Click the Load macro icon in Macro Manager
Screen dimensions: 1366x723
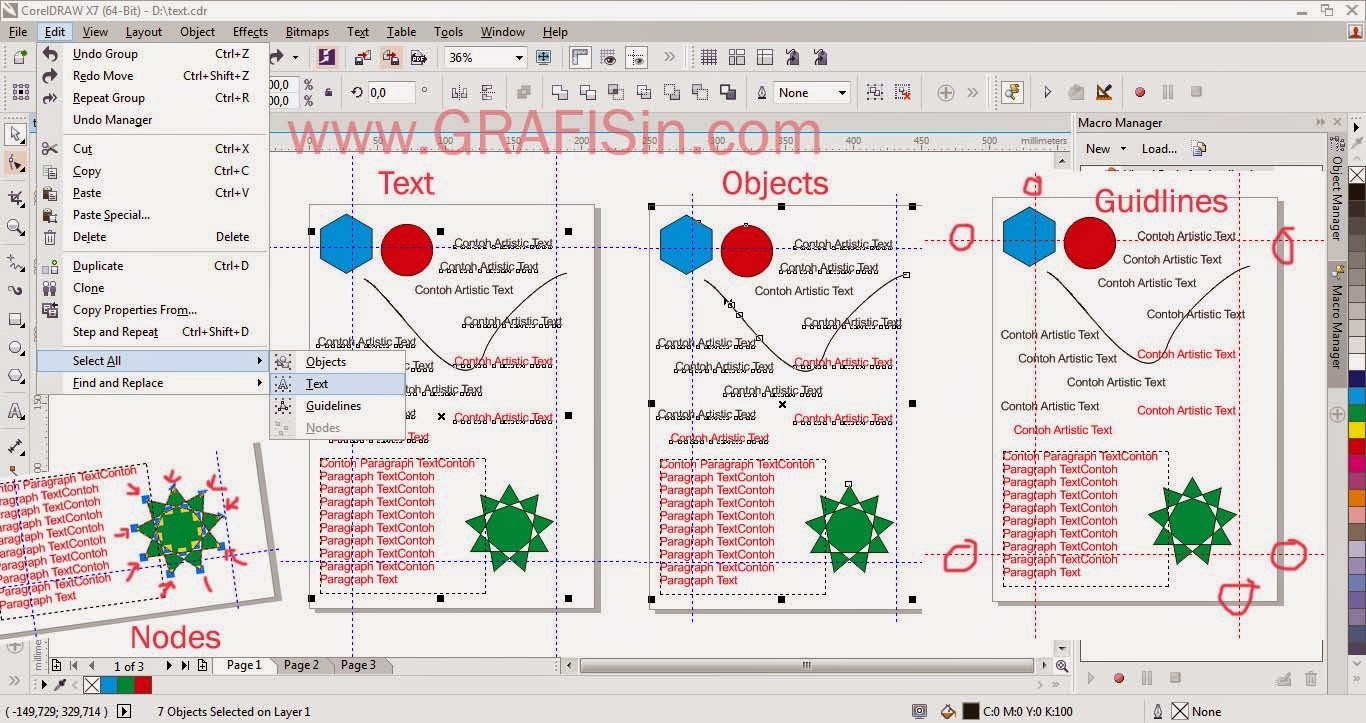click(x=1199, y=149)
